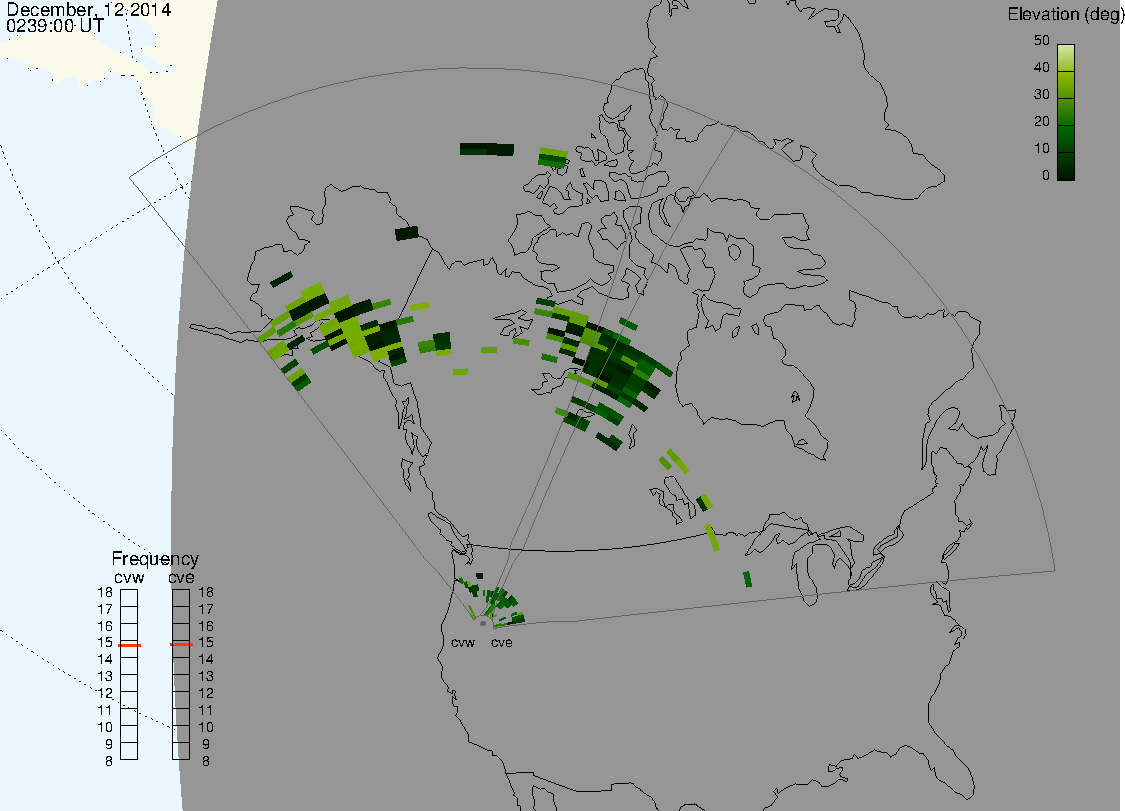Click the 50 label on elevation scale
This screenshot has width=1125, height=811.
[1042, 41]
